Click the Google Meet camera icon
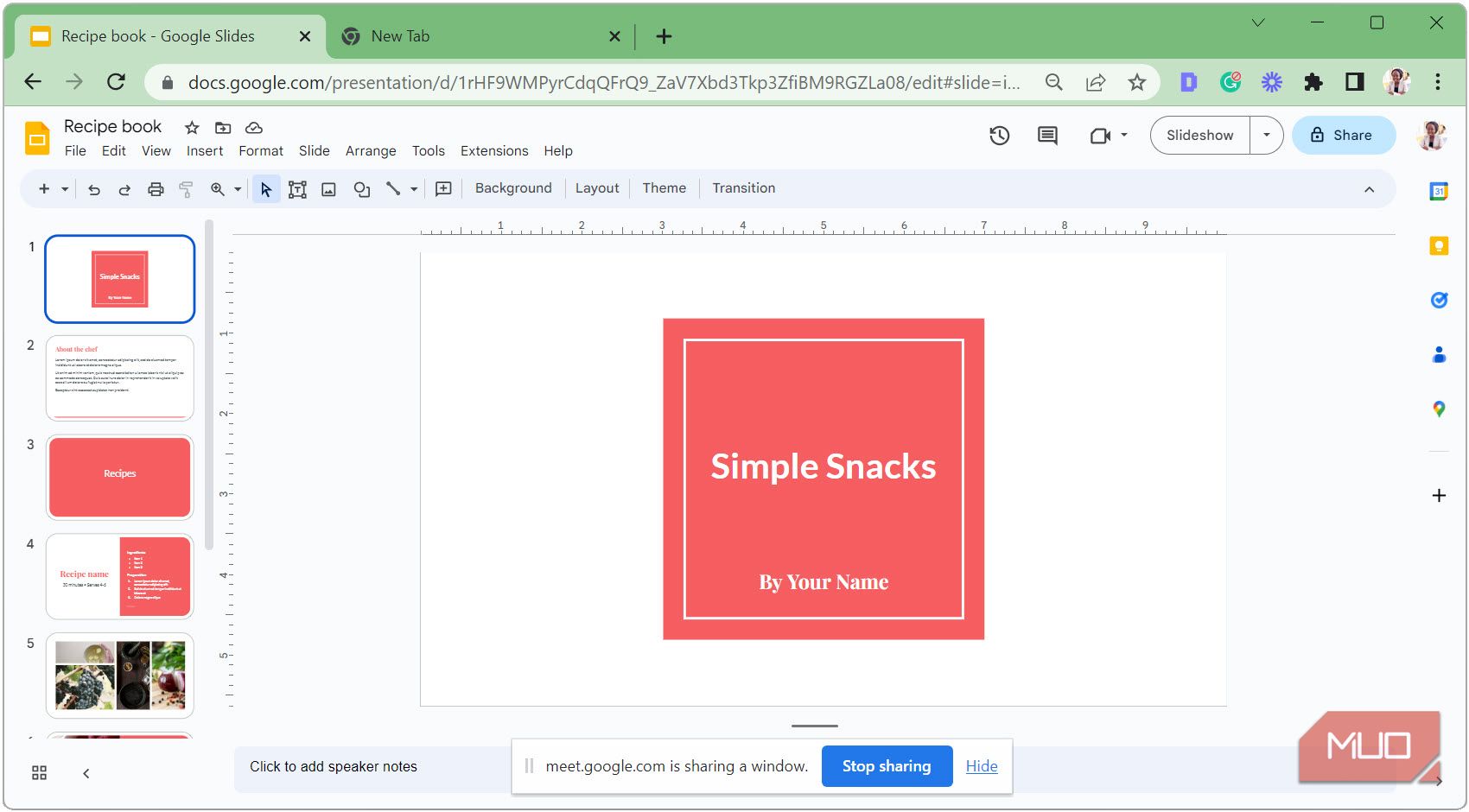This screenshot has width=1469, height=812. coord(1100,136)
